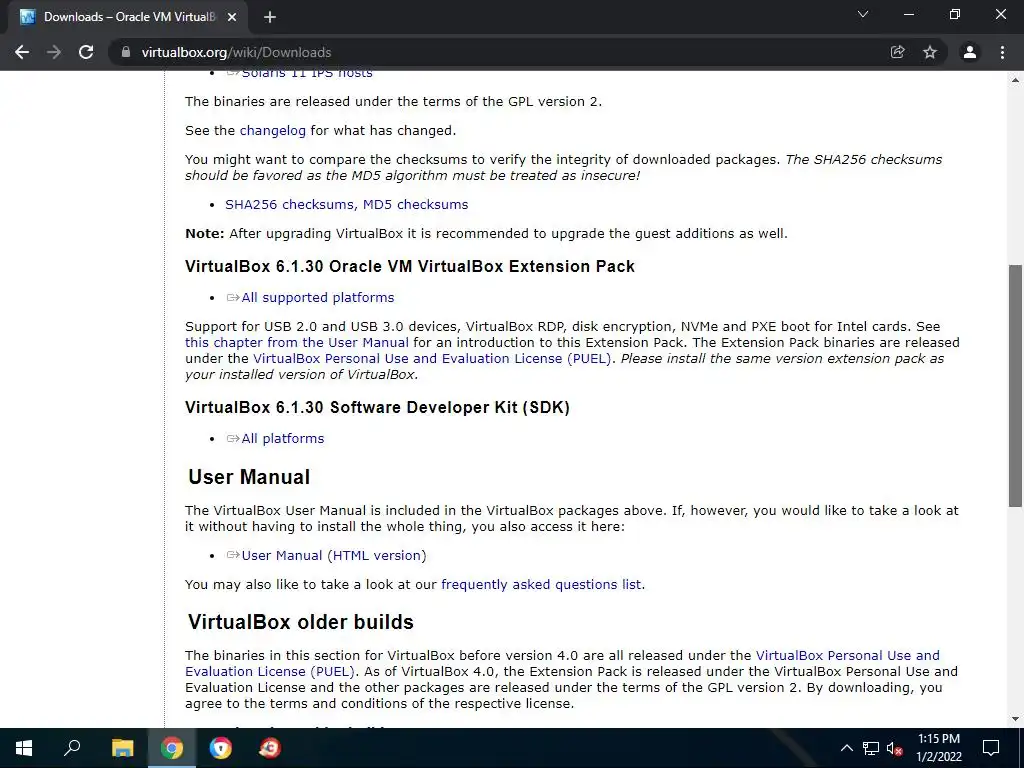
Task: Click the scrollbar down arrow
Action: coord(1015,719)
